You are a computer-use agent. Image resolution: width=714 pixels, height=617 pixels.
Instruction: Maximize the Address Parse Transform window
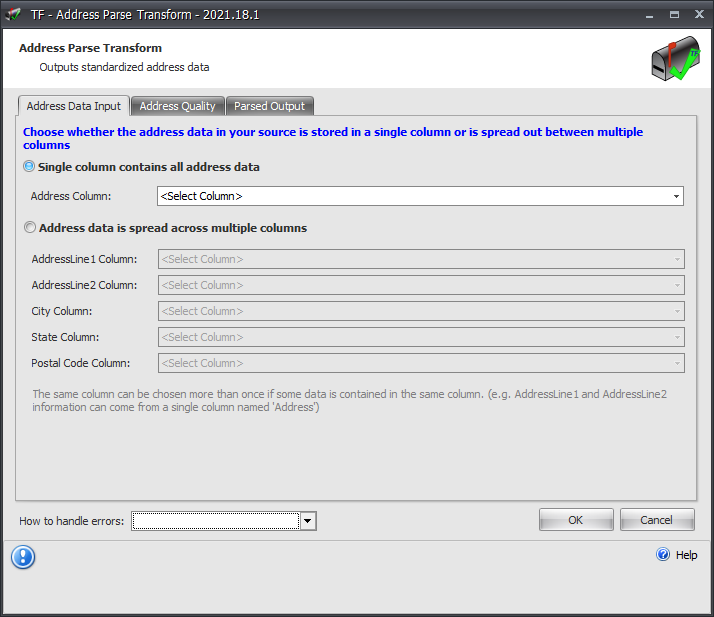674,15
